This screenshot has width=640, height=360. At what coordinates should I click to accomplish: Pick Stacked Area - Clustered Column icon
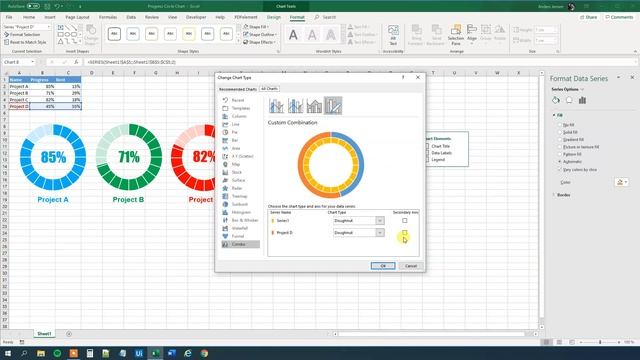tap(314, 106)
